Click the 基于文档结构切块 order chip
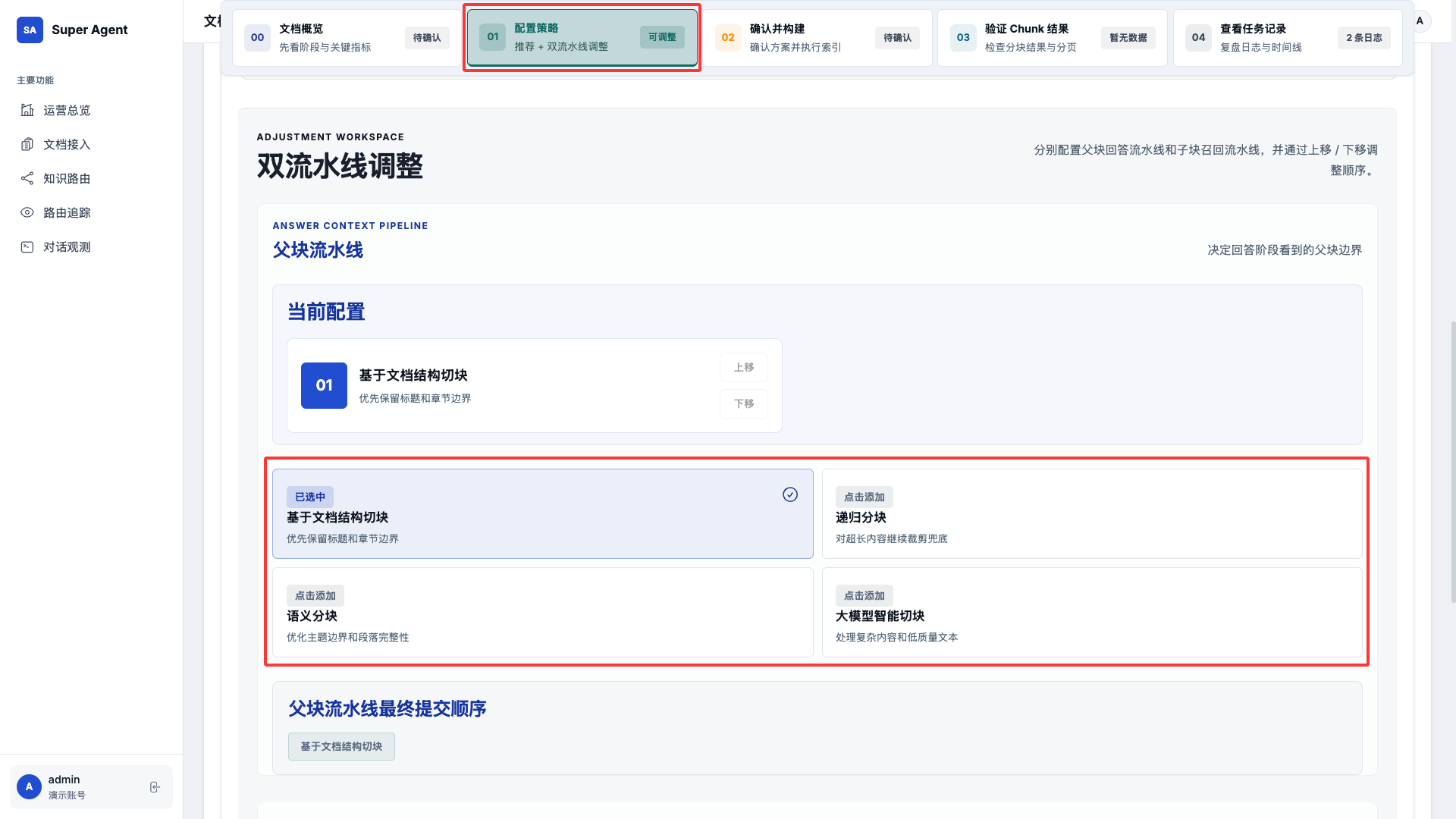Screen dimensions: 1456x819 click(x=341, y=746)
